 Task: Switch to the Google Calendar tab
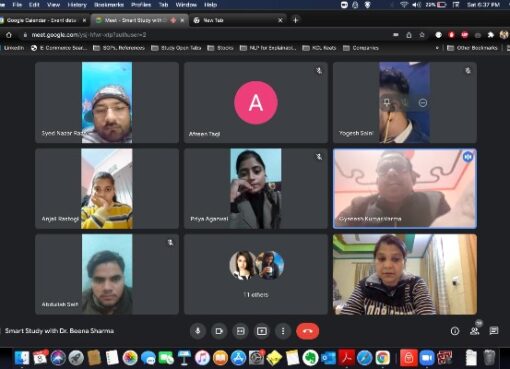tap(42, 20)
